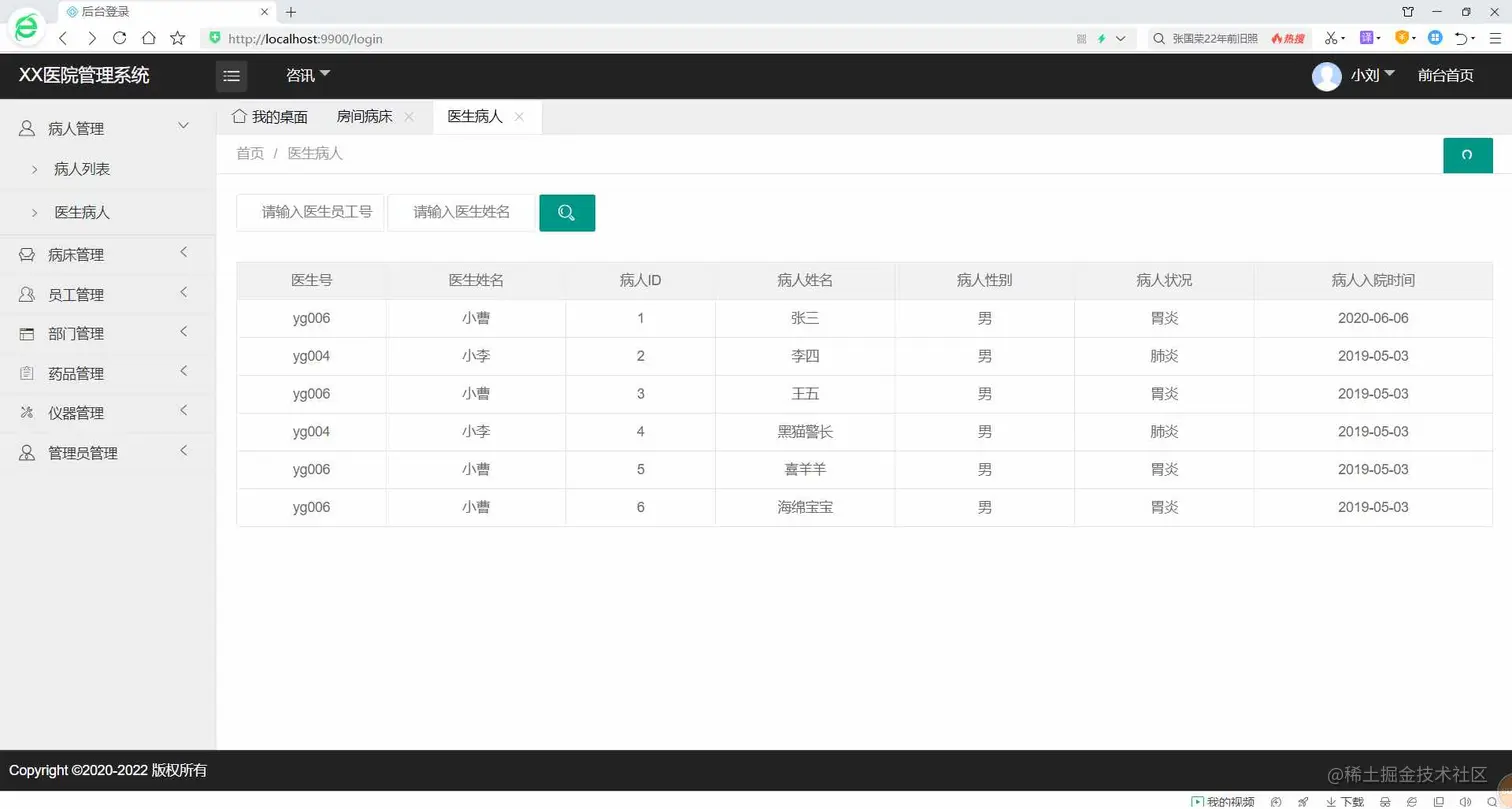This screenshot has width=1512, height=809.
Task: Click the browser back arrow
Action: [63, 38]
